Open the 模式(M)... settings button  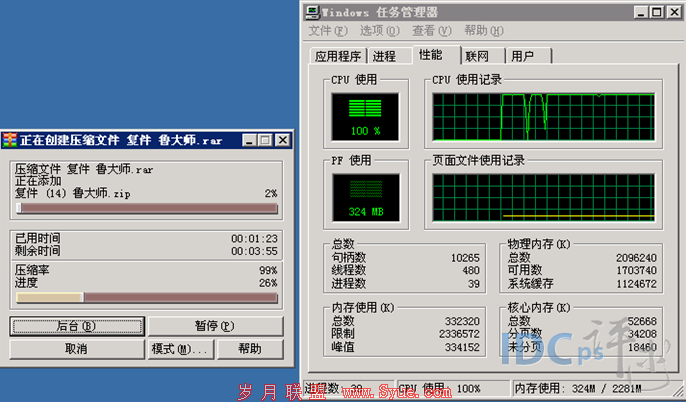click(x=181, y=349)
